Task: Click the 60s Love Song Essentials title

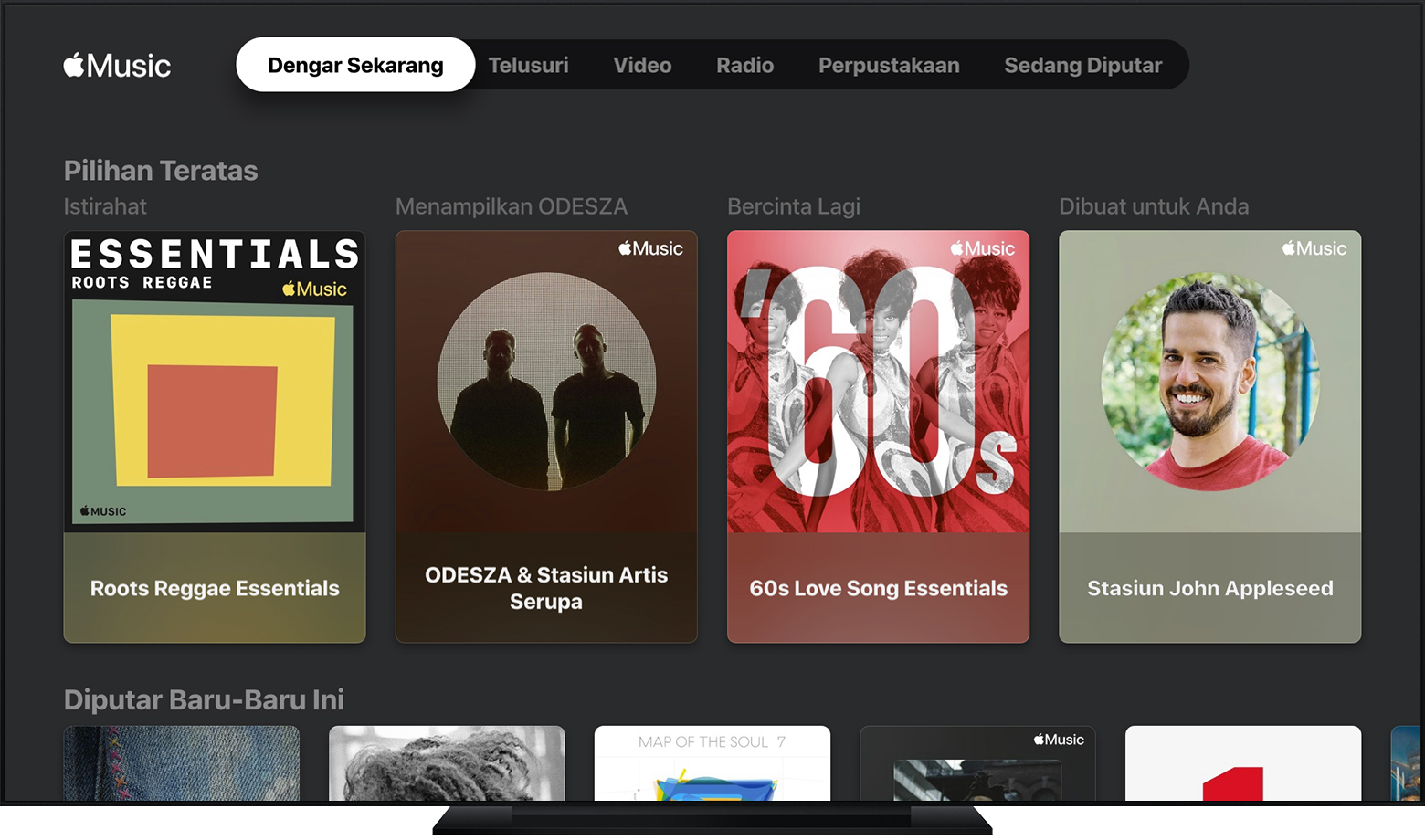Action: 878,589
